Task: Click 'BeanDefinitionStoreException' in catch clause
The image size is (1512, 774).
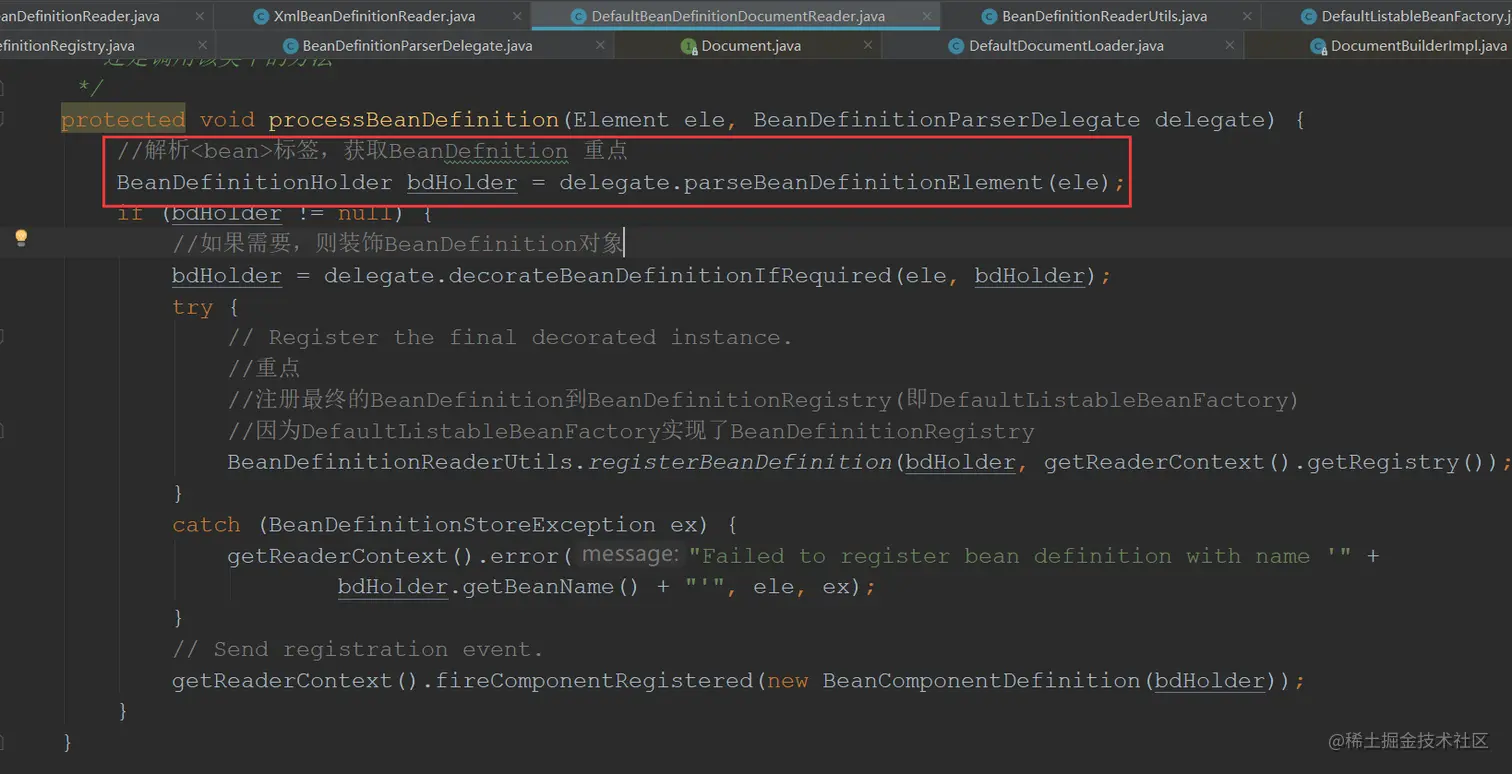Action: click(x=462, y=524)
